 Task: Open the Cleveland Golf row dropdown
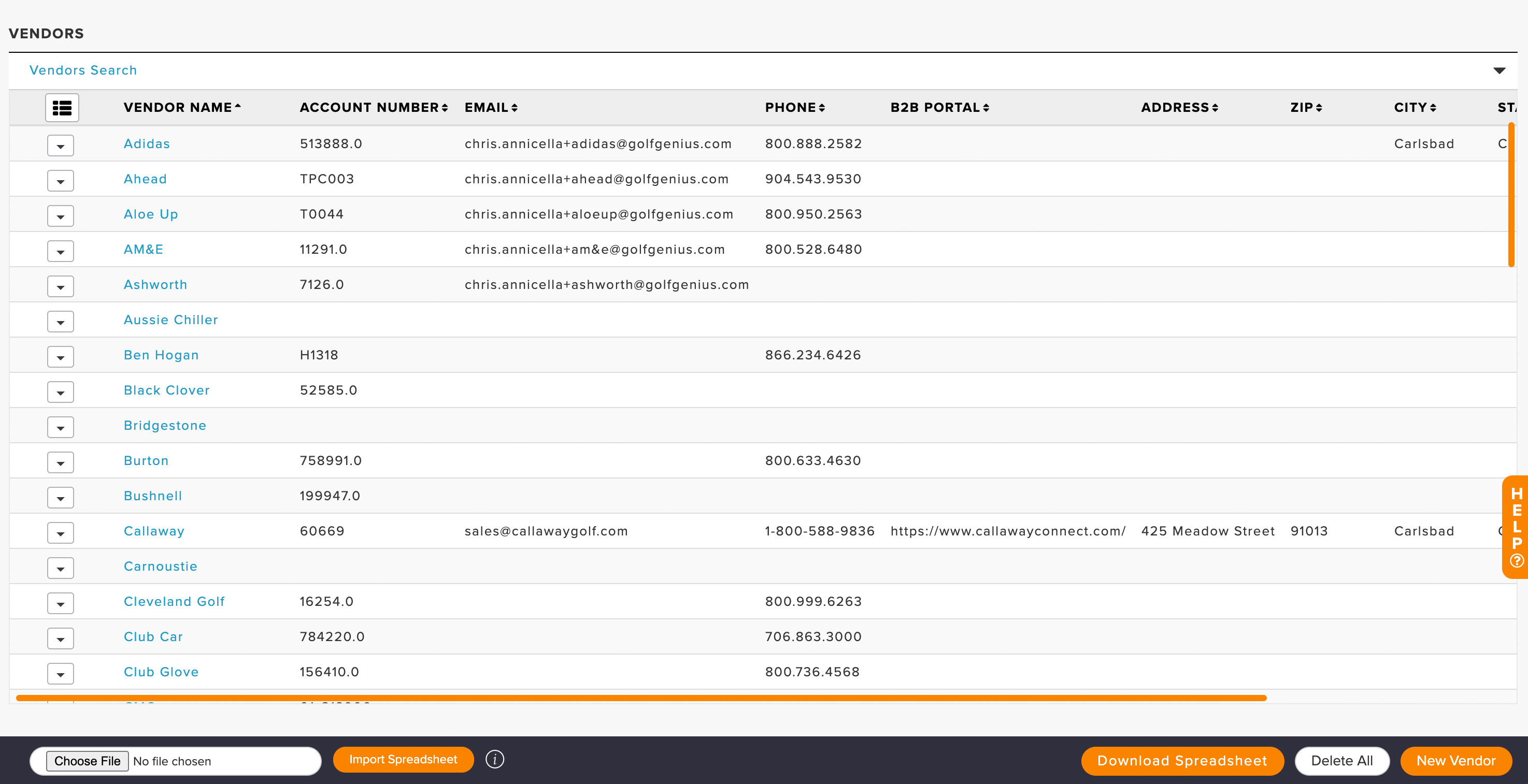click(x=61, y=603)
